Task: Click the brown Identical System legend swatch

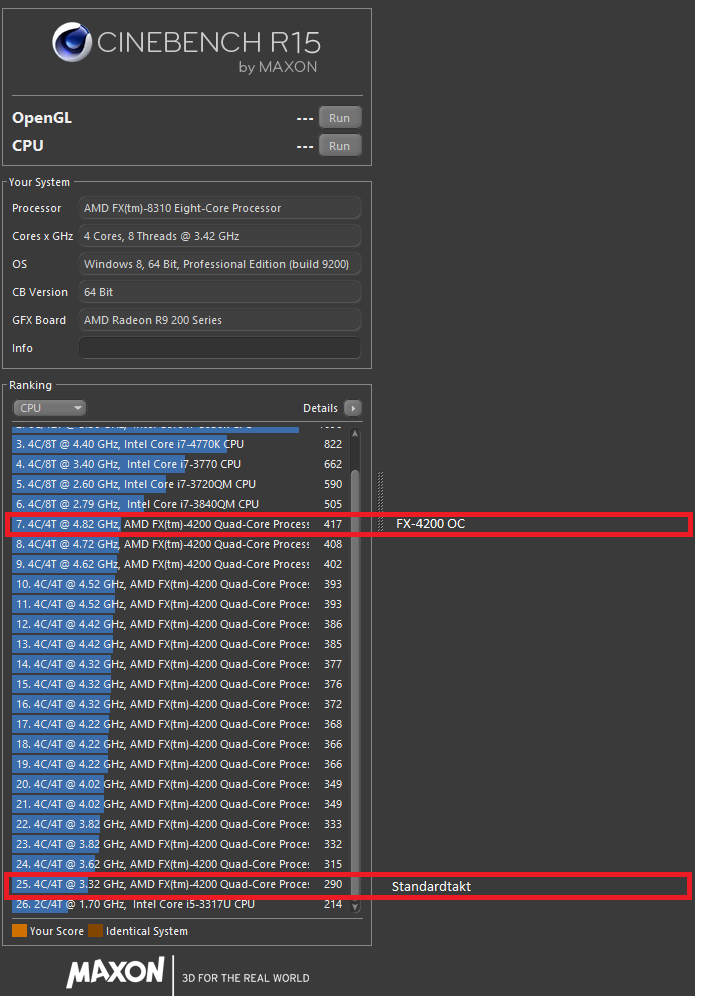Action: tap(95, 931)
